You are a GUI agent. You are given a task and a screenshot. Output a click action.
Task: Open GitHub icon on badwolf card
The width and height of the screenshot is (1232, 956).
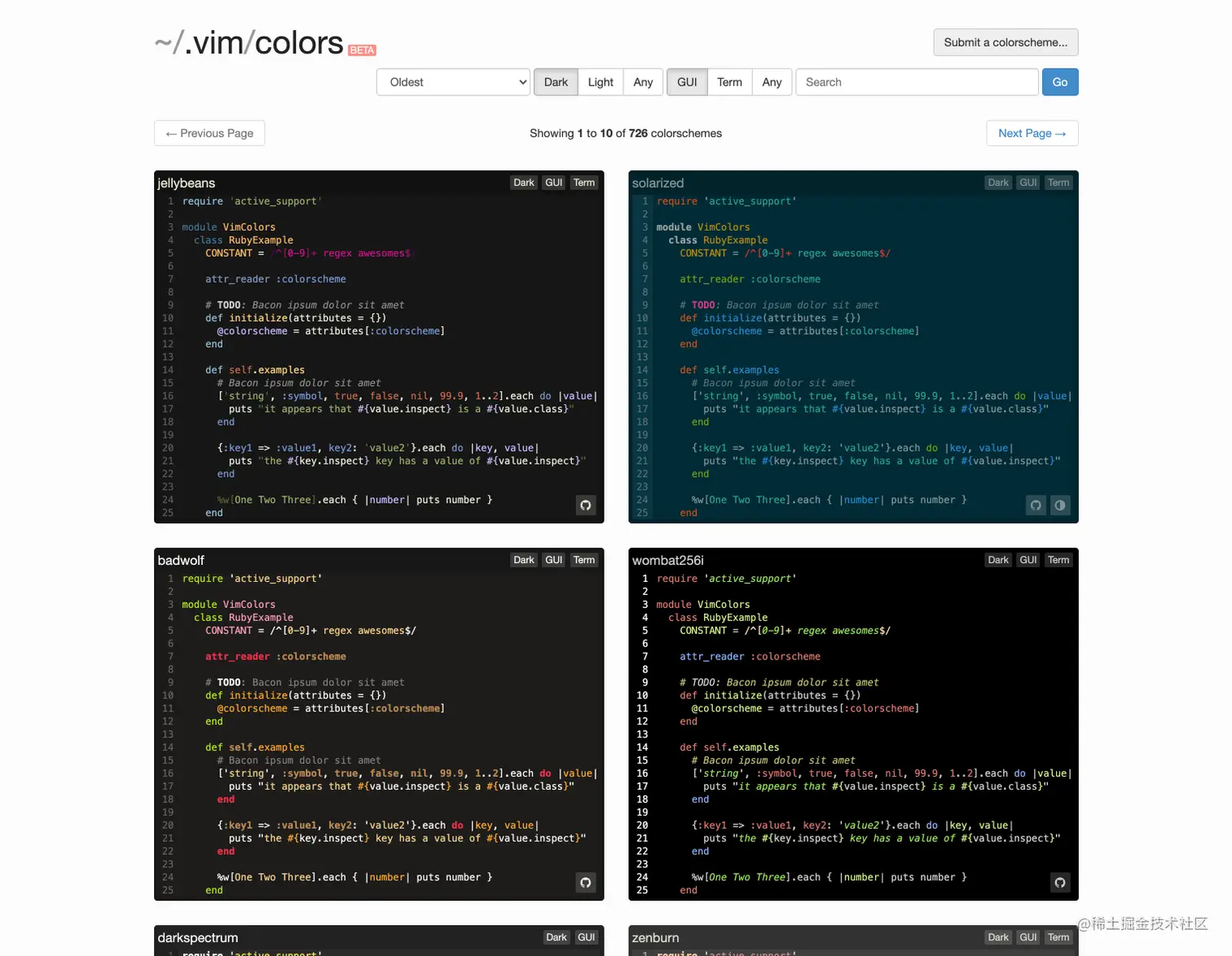point(585,883)
